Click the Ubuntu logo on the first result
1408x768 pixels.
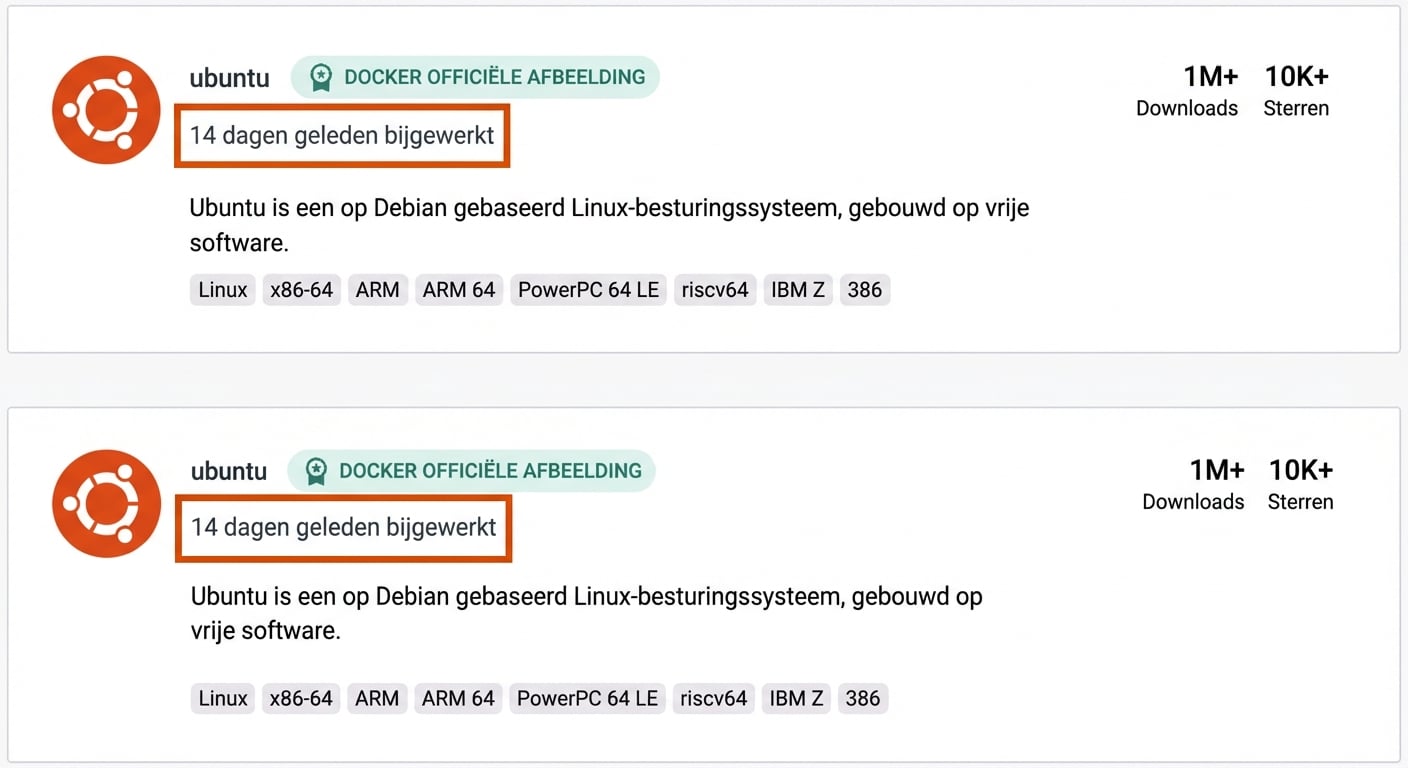click(105, 109)
